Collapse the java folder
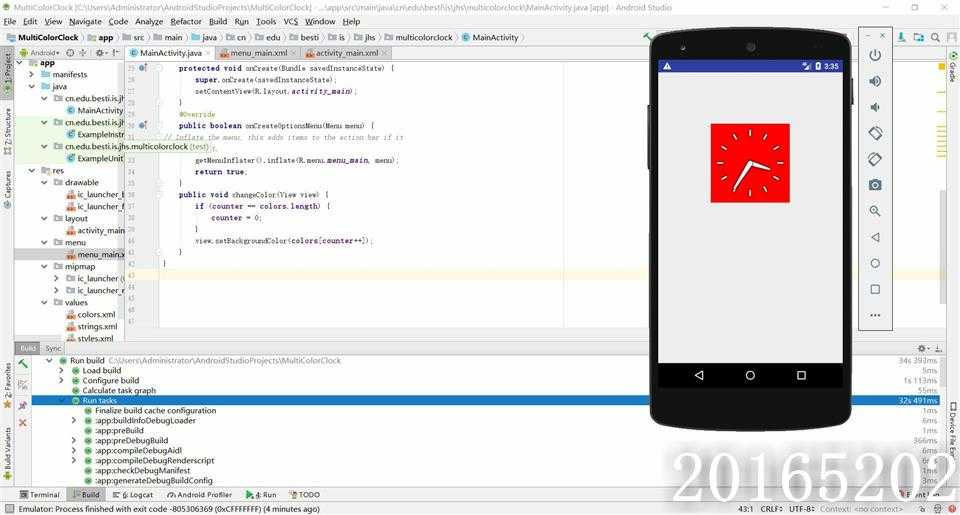 (x=32, y=86)
